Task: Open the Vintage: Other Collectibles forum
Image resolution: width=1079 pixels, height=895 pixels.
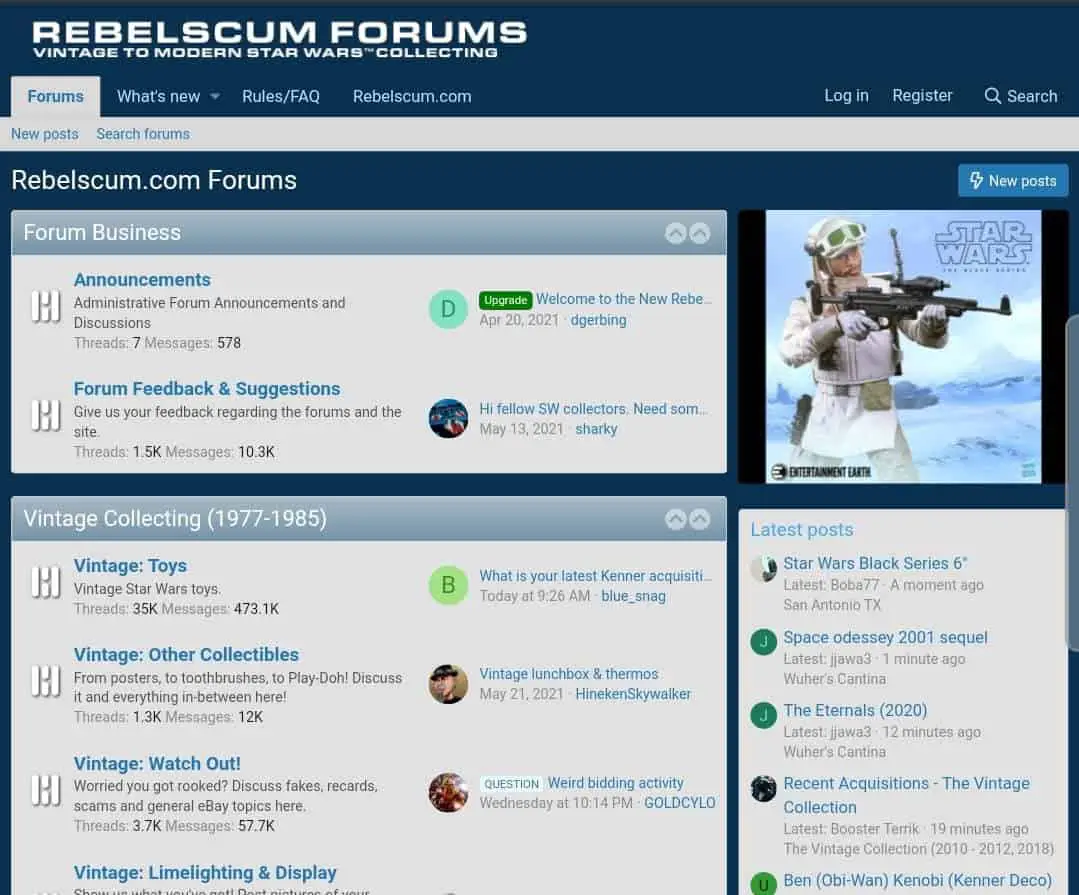Action: (x=186, y=654)
